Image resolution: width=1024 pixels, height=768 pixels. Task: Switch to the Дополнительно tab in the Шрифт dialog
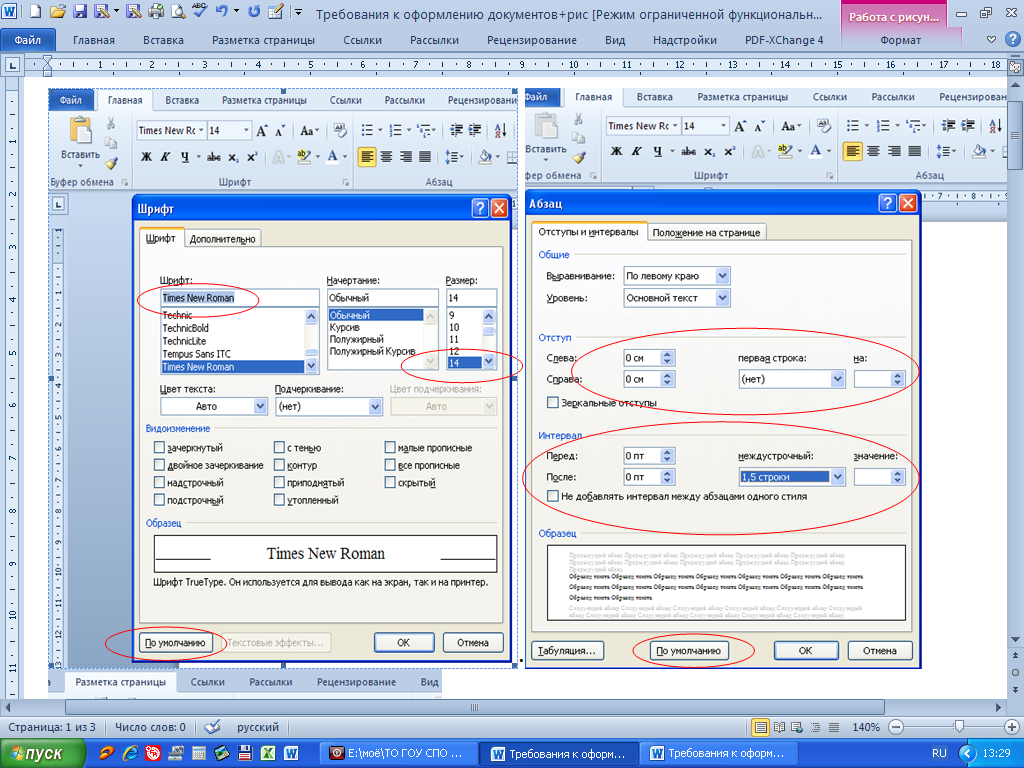click(223, 239)
